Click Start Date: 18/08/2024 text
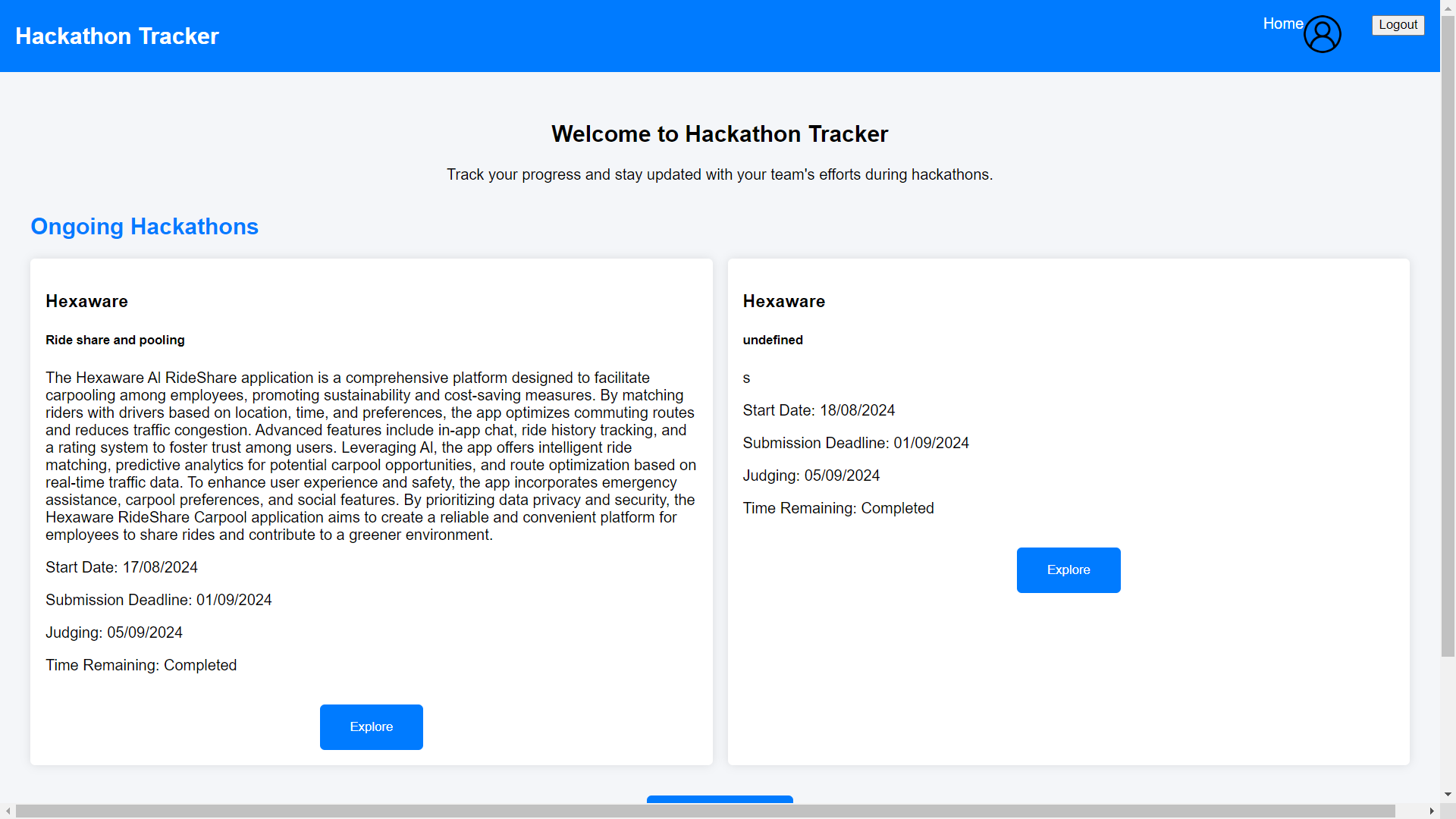The image size is (1456, 819). (819, 410)
